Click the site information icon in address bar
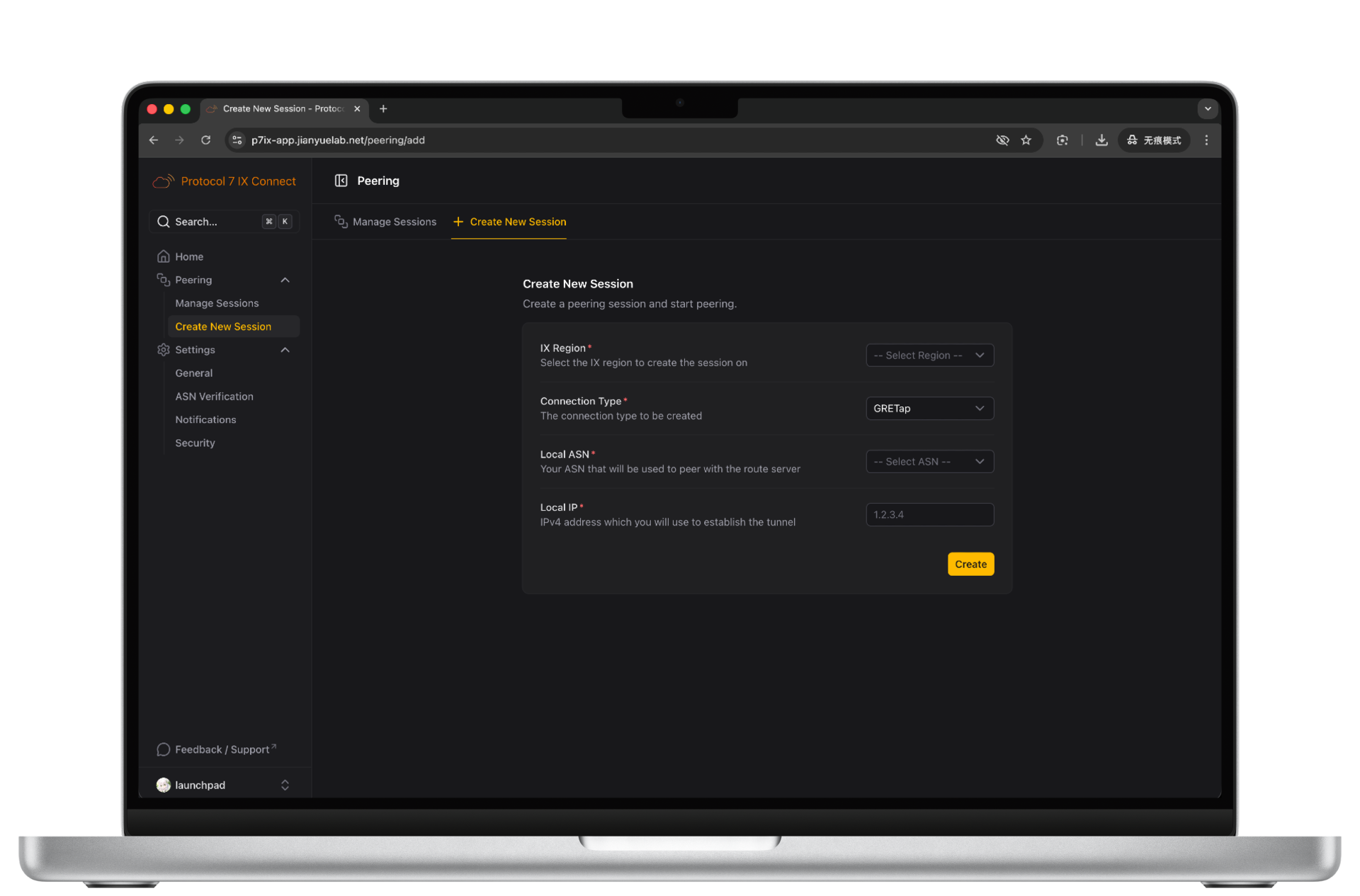Screen dimensions: 1360x896 coord(237,140)
